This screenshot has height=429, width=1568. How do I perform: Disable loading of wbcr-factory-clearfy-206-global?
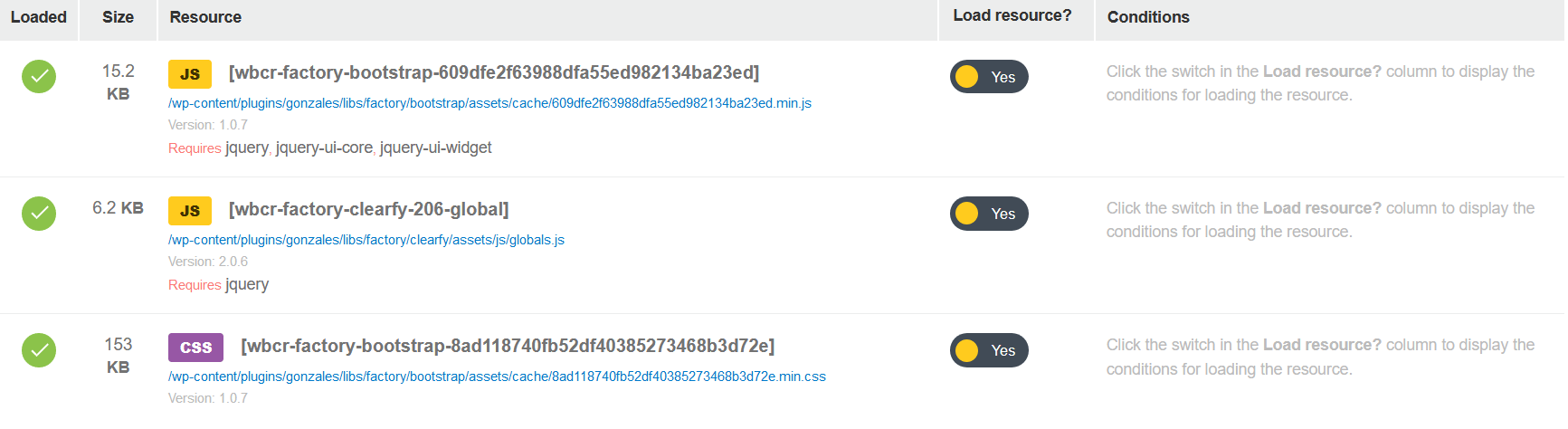(x=989, y=214)
